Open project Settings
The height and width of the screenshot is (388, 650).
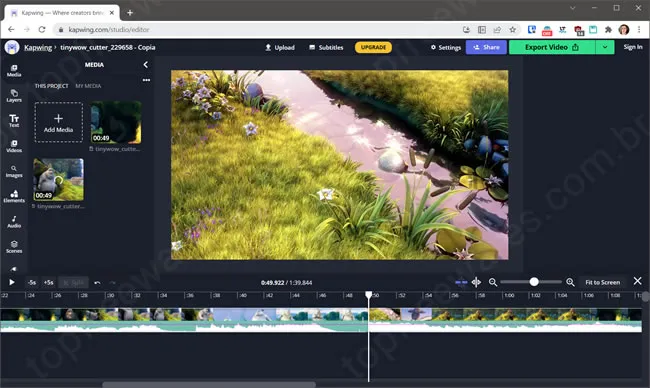click(446, 47)
